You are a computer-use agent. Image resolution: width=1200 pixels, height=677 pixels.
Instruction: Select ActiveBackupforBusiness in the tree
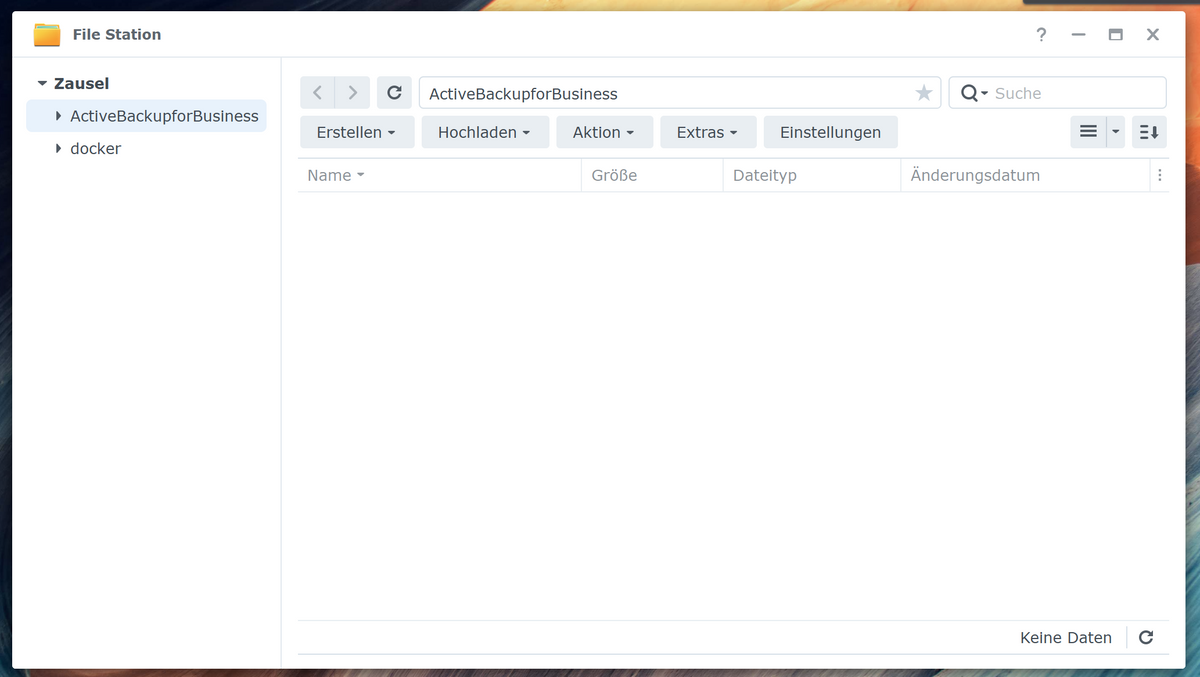tap(164, 116)
